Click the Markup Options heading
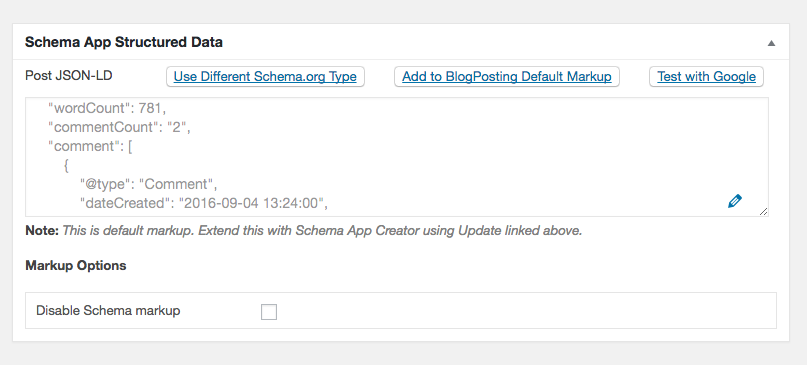The width and height of the screenshot is (807, 365). (x=76, y=266)
